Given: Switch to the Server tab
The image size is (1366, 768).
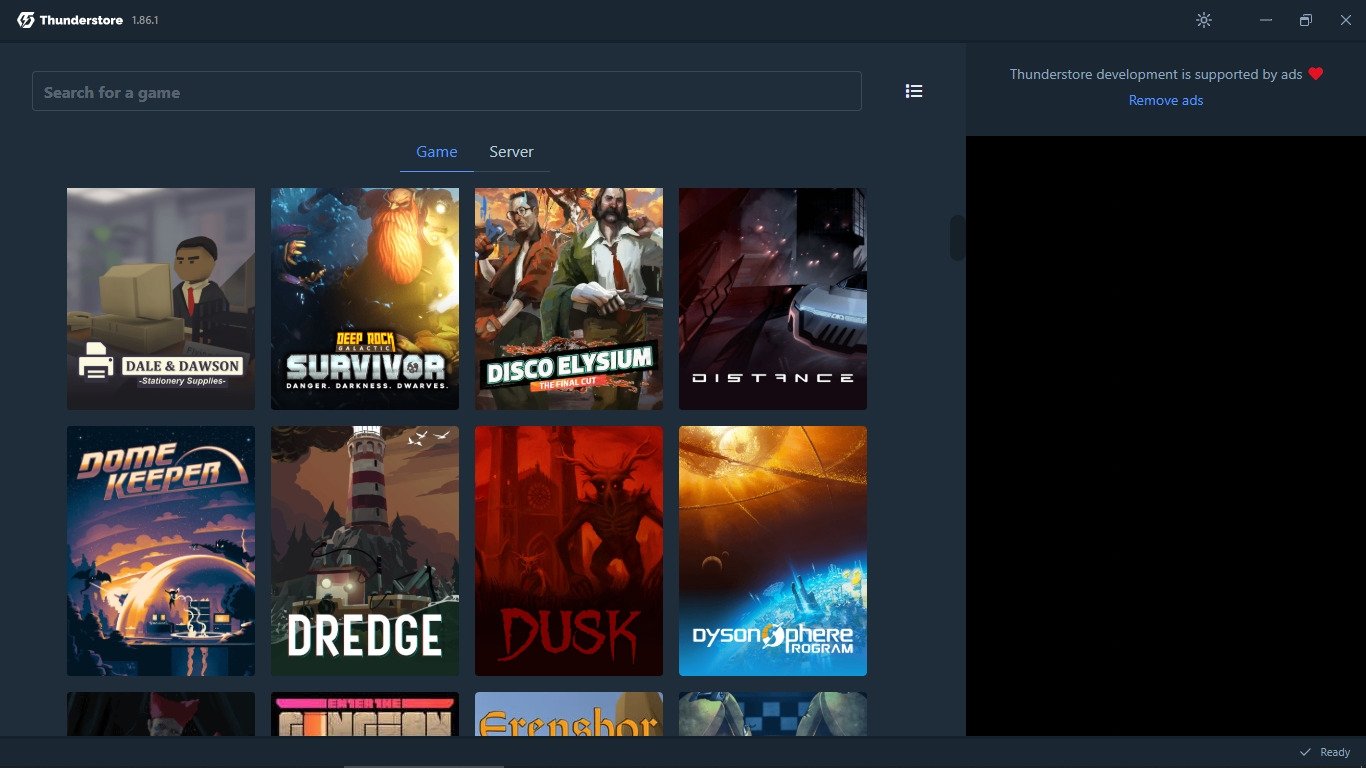Looking at the screenshot, I should point(511,152).
